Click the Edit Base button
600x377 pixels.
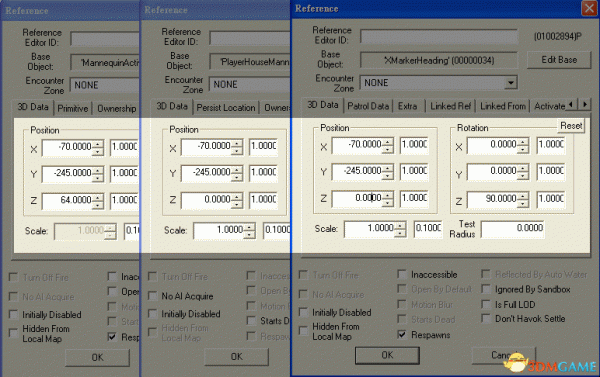coord(559,60)
